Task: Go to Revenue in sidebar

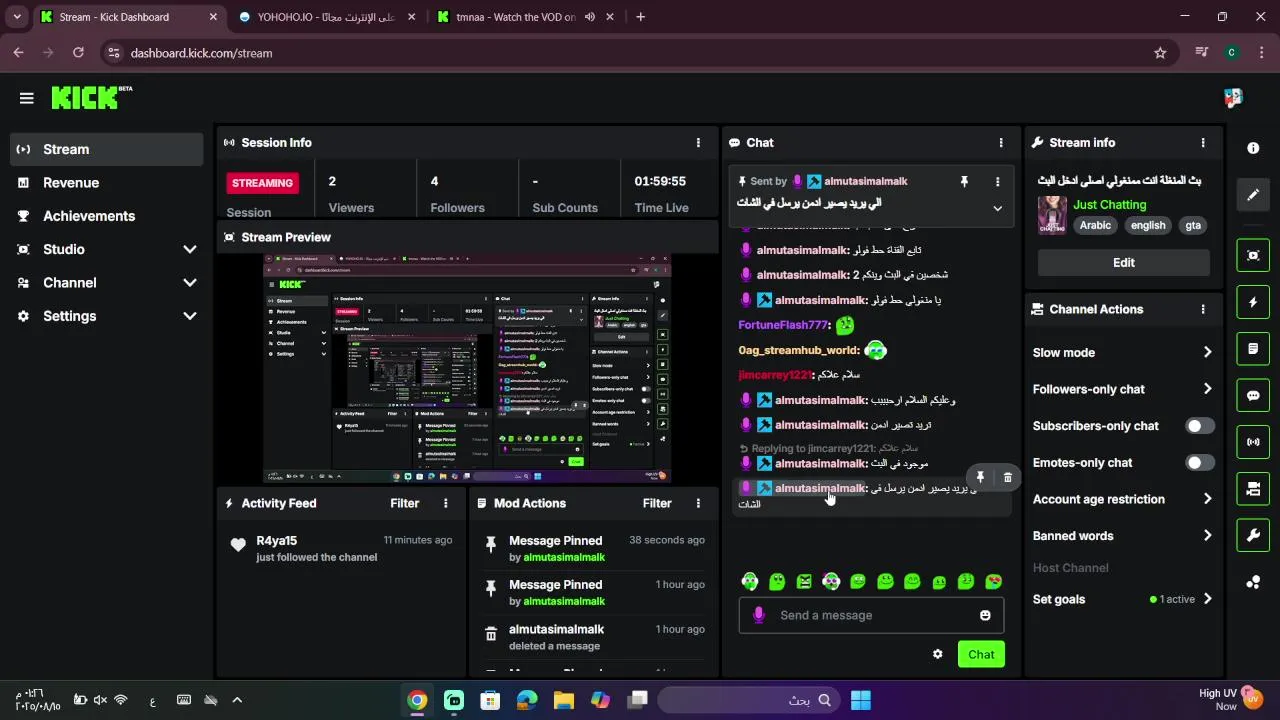Action: 106,183
